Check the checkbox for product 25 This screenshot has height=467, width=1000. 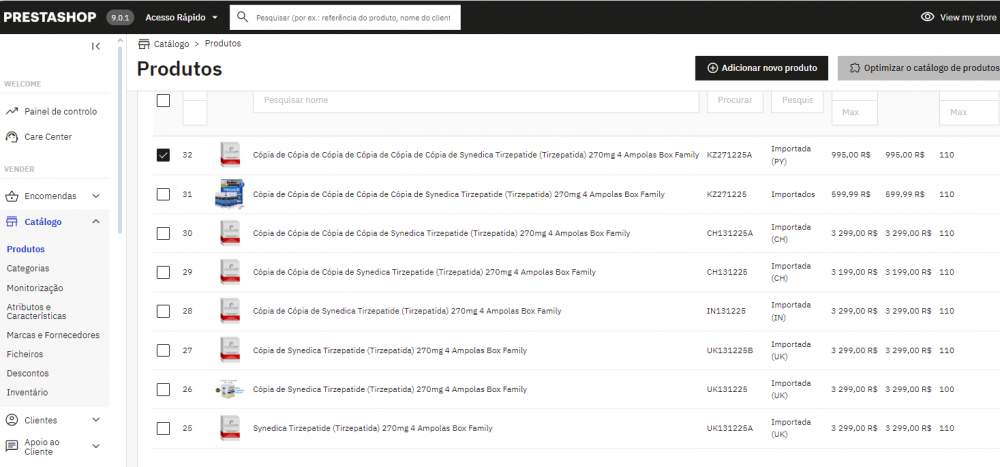coord(163,428)
